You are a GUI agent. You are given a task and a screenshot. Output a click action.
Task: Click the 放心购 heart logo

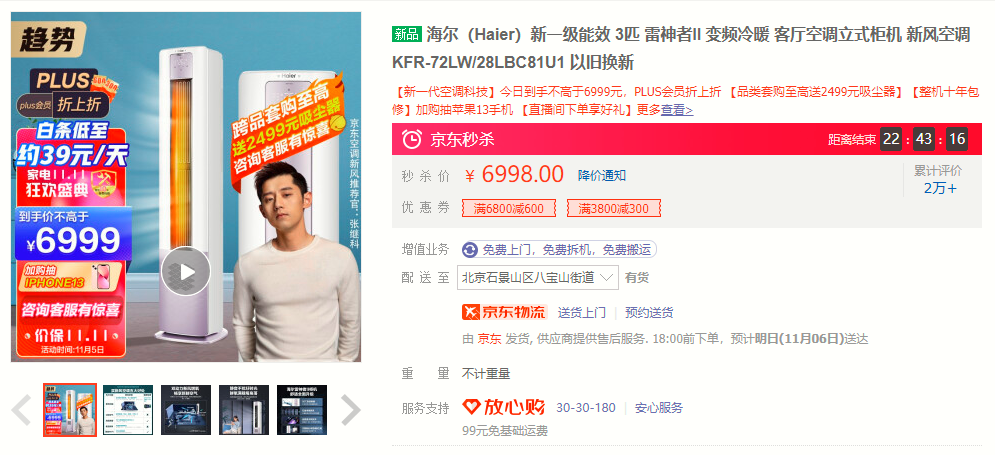tap(504, 407)
